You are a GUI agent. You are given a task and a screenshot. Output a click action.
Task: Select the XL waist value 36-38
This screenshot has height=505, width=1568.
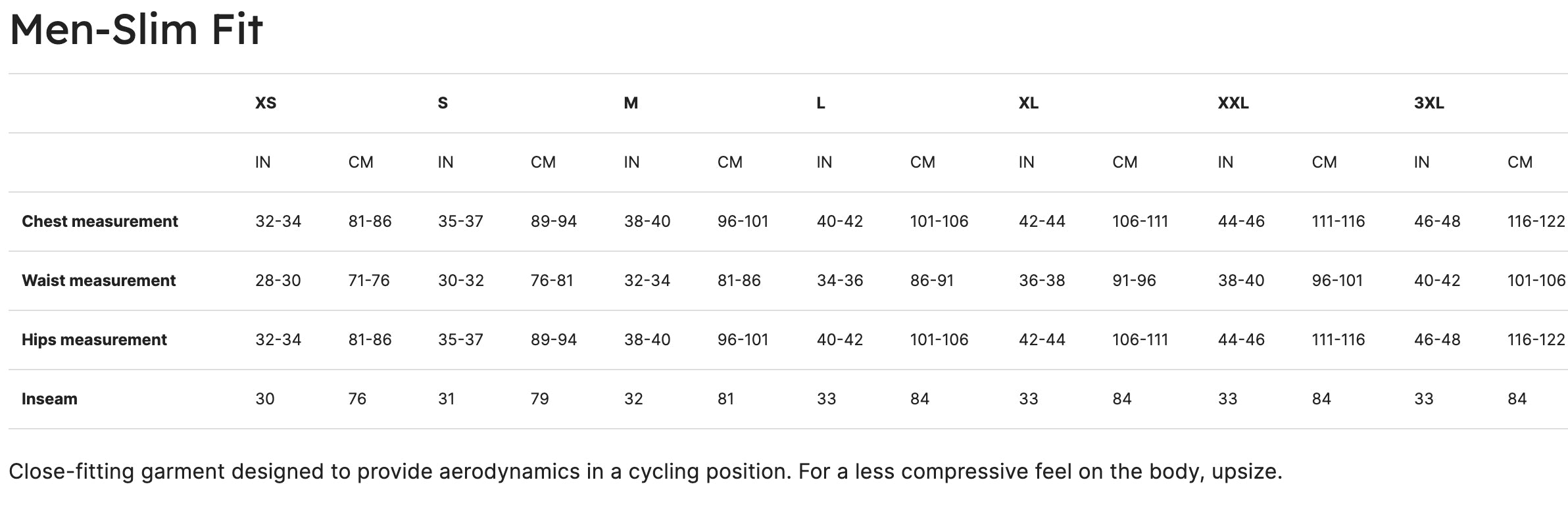tap(1042, 281)
